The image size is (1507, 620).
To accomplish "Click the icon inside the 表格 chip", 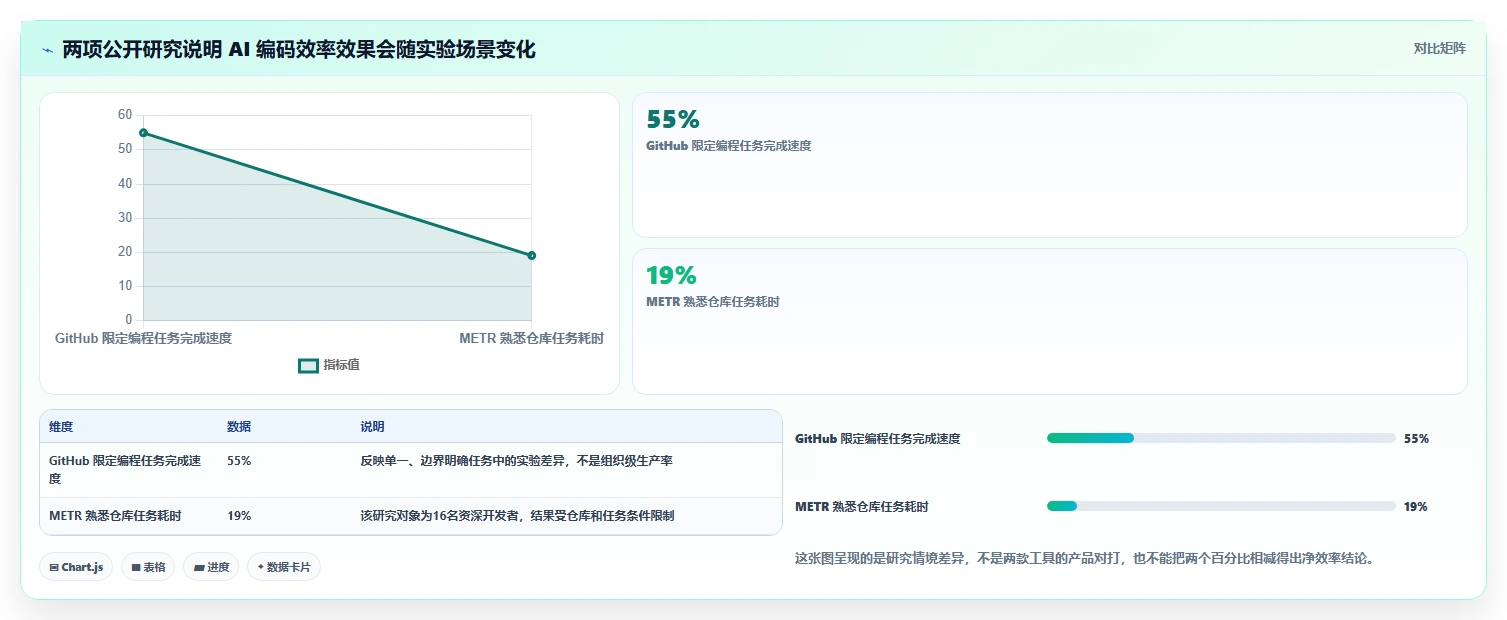I will pos(136,567).
